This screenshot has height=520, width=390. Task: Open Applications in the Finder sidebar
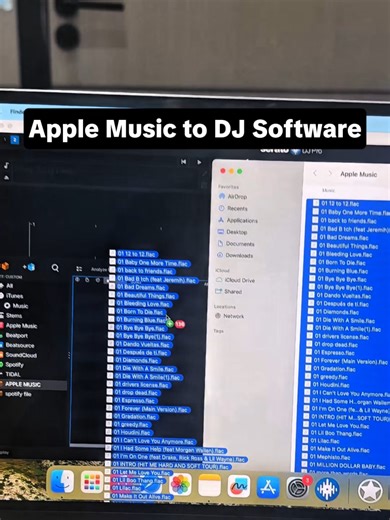[238, 220]
